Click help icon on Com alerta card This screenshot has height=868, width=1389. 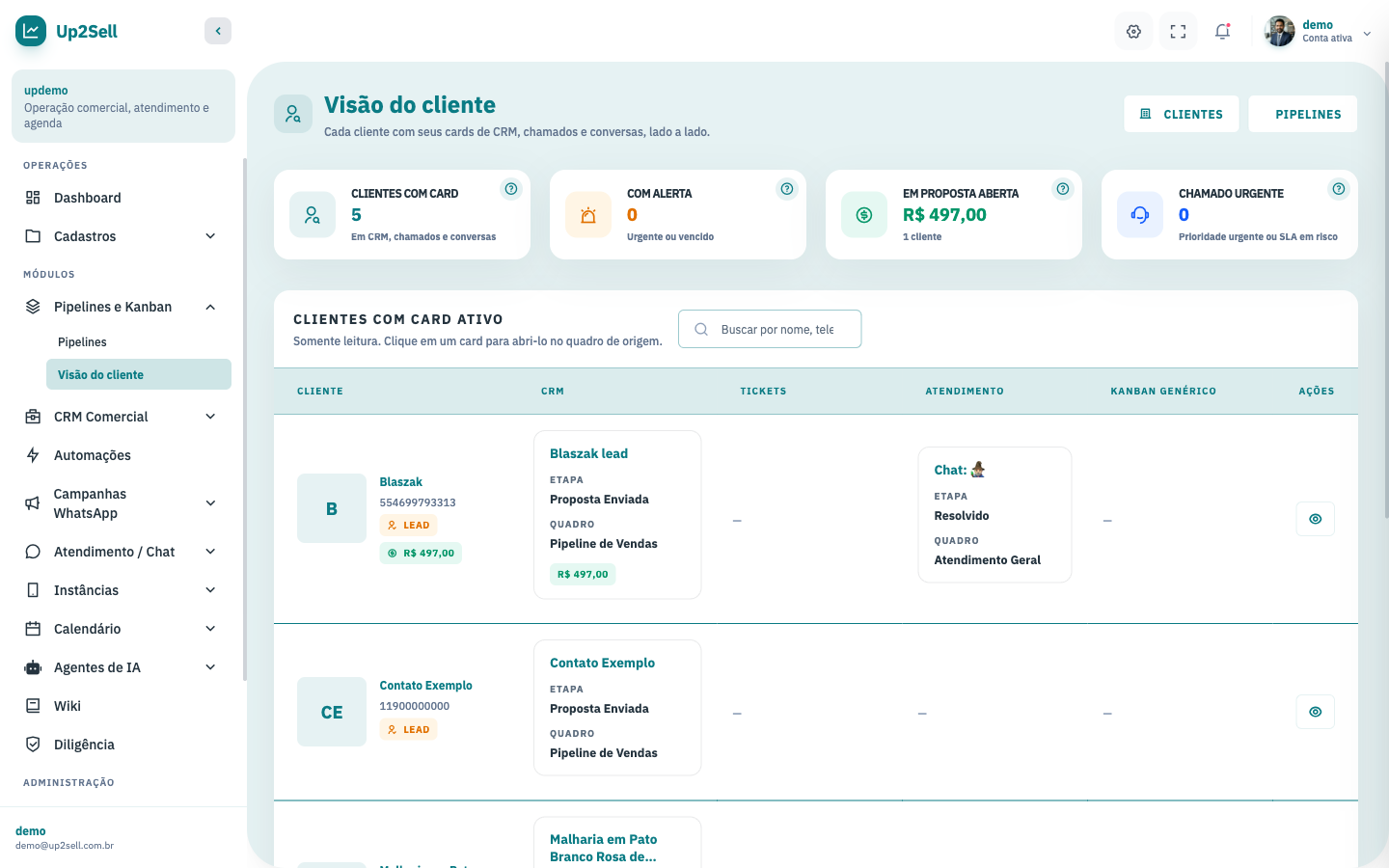click(787, 189)
